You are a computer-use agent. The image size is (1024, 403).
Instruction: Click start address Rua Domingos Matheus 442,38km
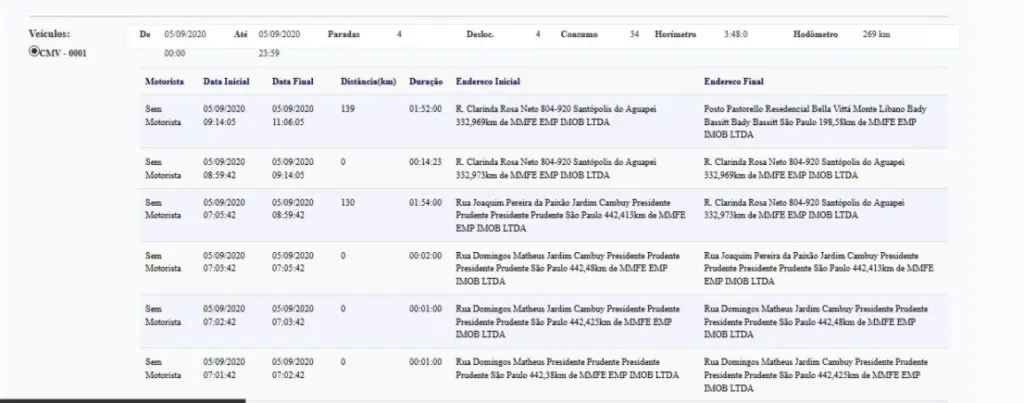click(x=567, y=368)
